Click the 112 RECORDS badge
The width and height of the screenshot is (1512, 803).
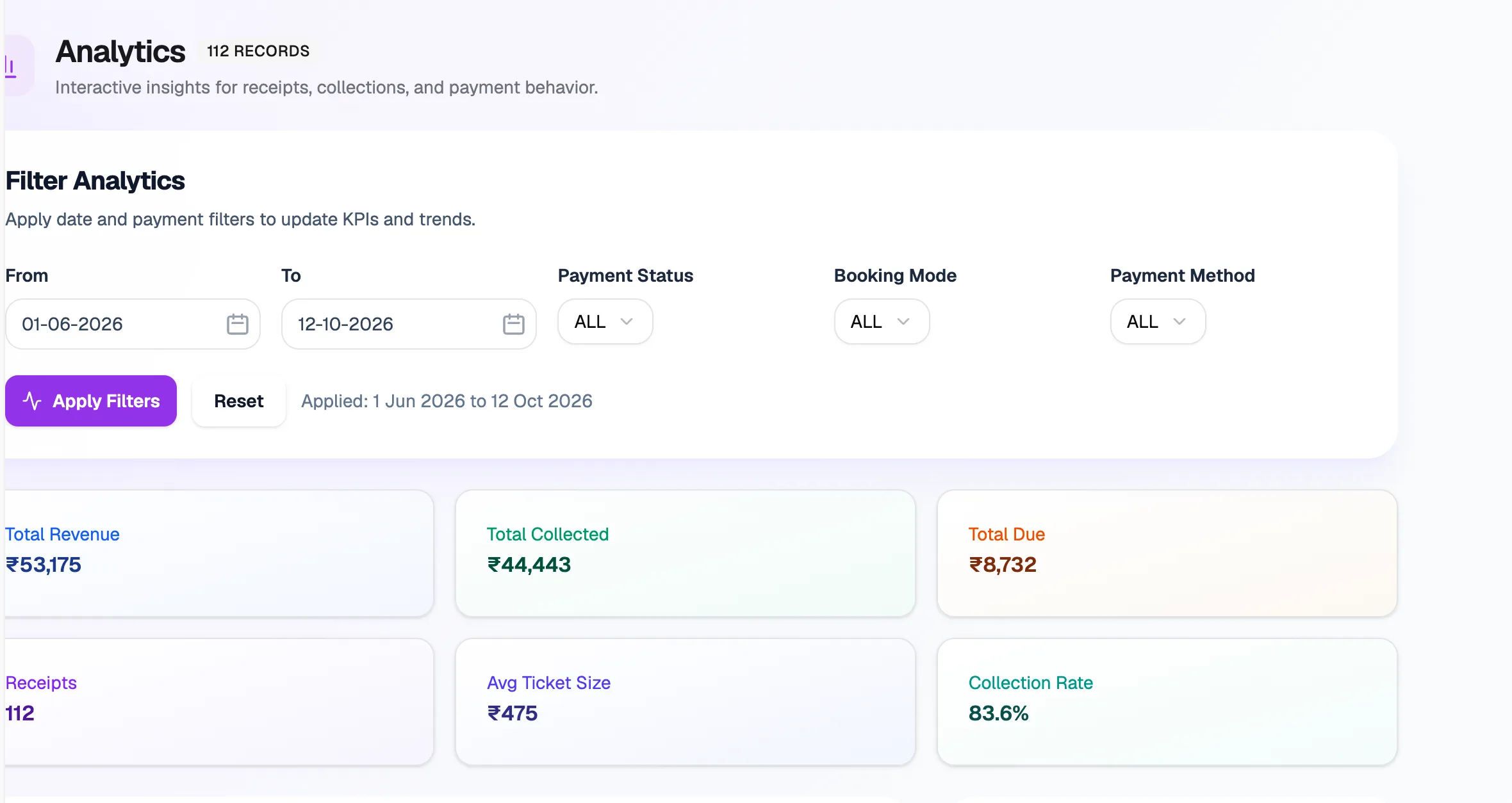click(258, 51)
